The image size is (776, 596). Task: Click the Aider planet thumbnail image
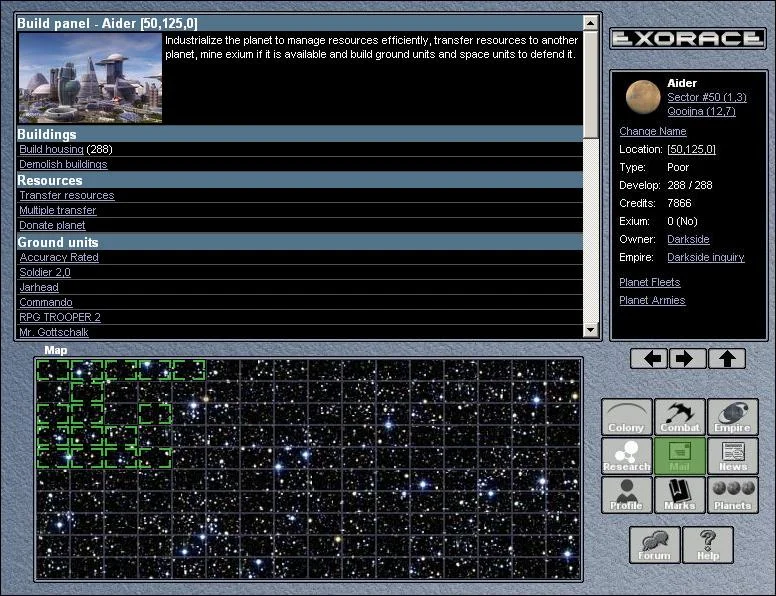pos(643,97)
